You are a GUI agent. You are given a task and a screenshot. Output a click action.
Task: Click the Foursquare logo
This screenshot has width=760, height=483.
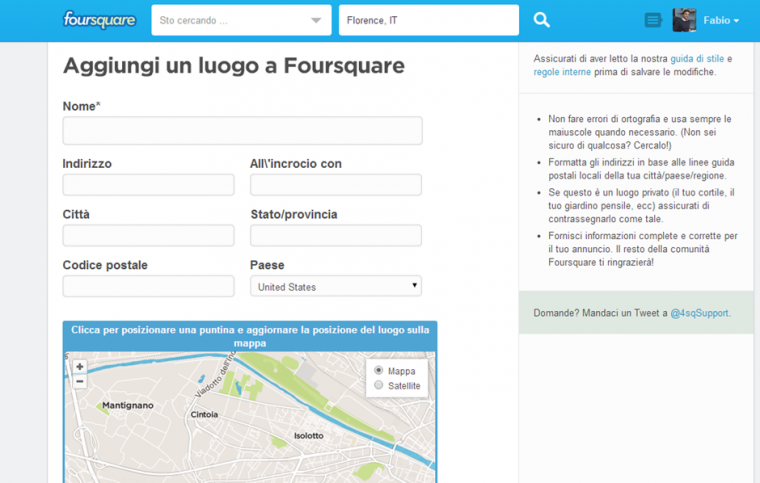99,20
